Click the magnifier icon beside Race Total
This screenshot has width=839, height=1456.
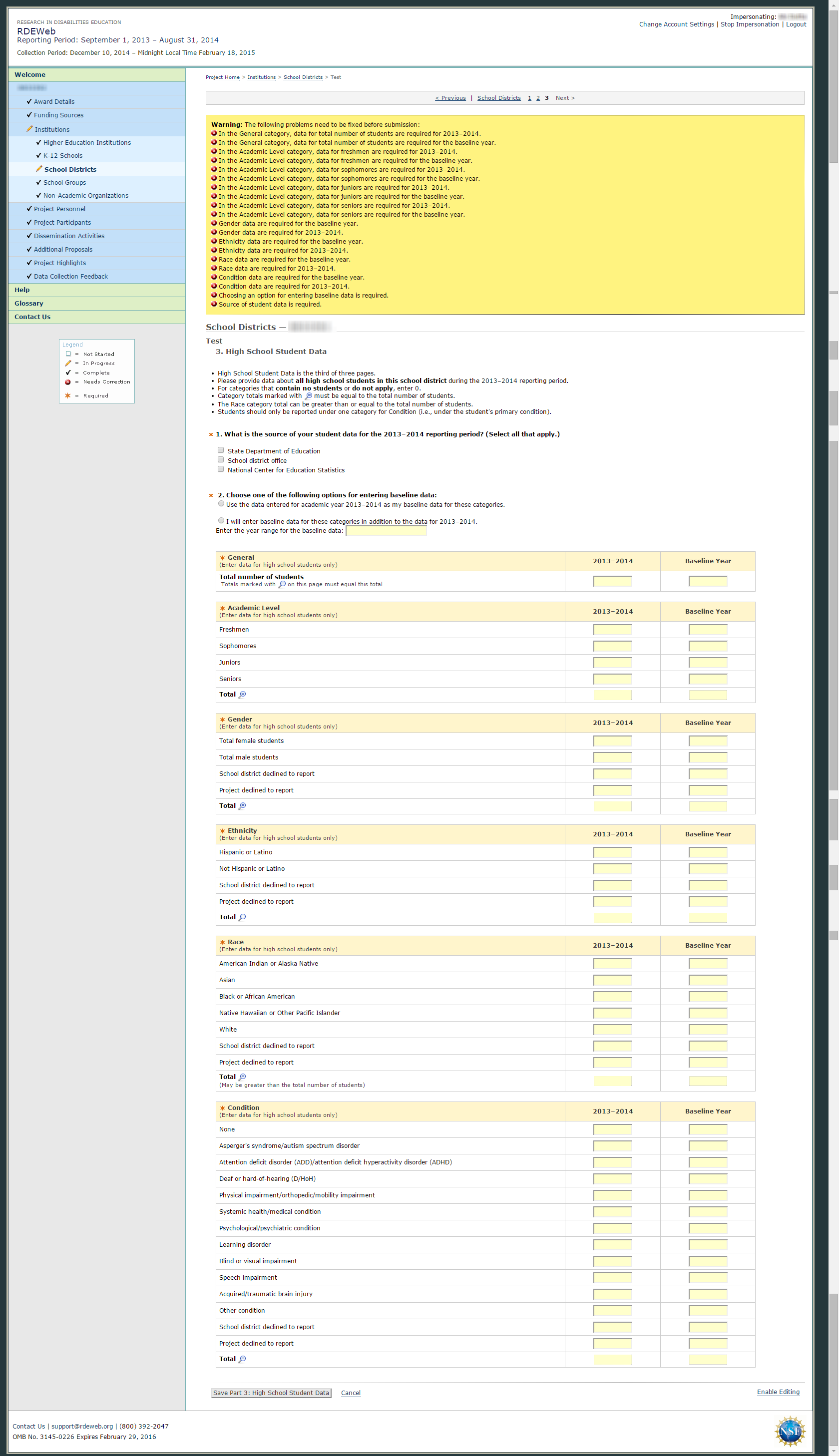point(242,1077)
